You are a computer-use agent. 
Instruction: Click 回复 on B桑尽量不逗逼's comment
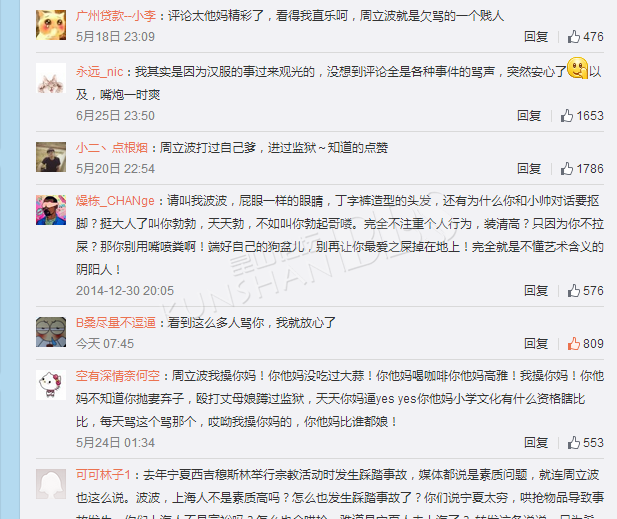536,344
